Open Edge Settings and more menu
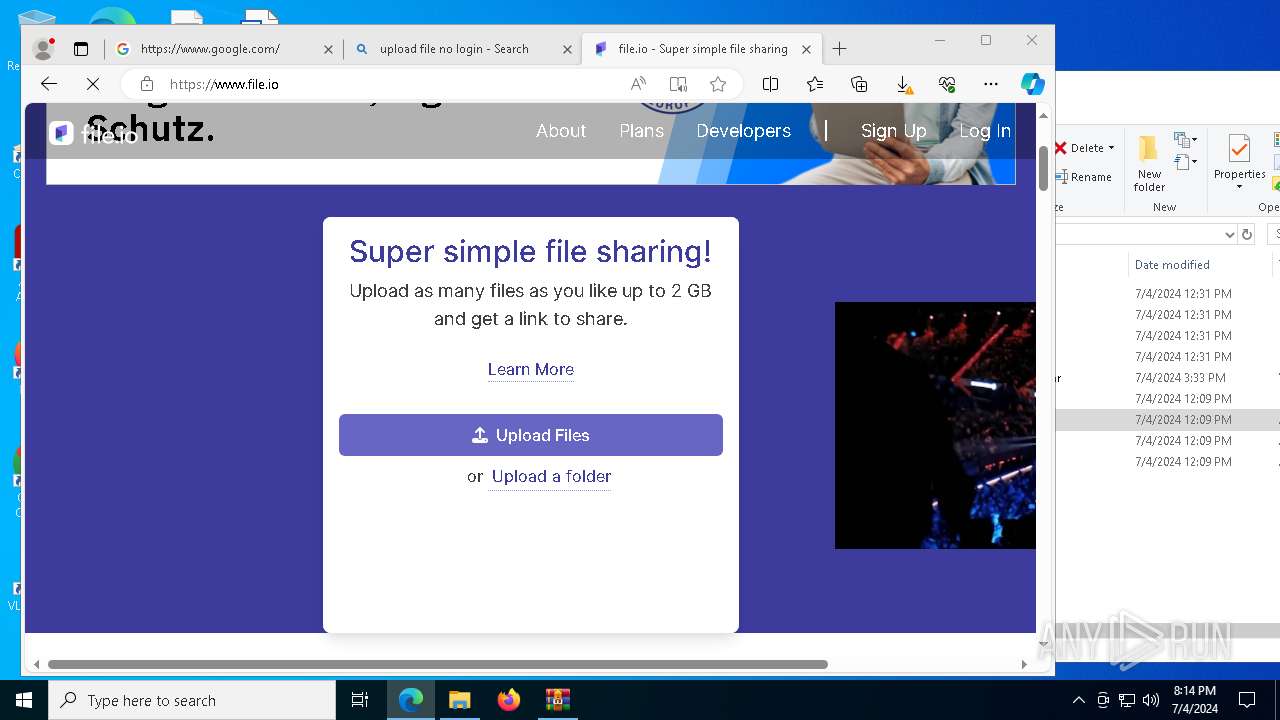 991,84
